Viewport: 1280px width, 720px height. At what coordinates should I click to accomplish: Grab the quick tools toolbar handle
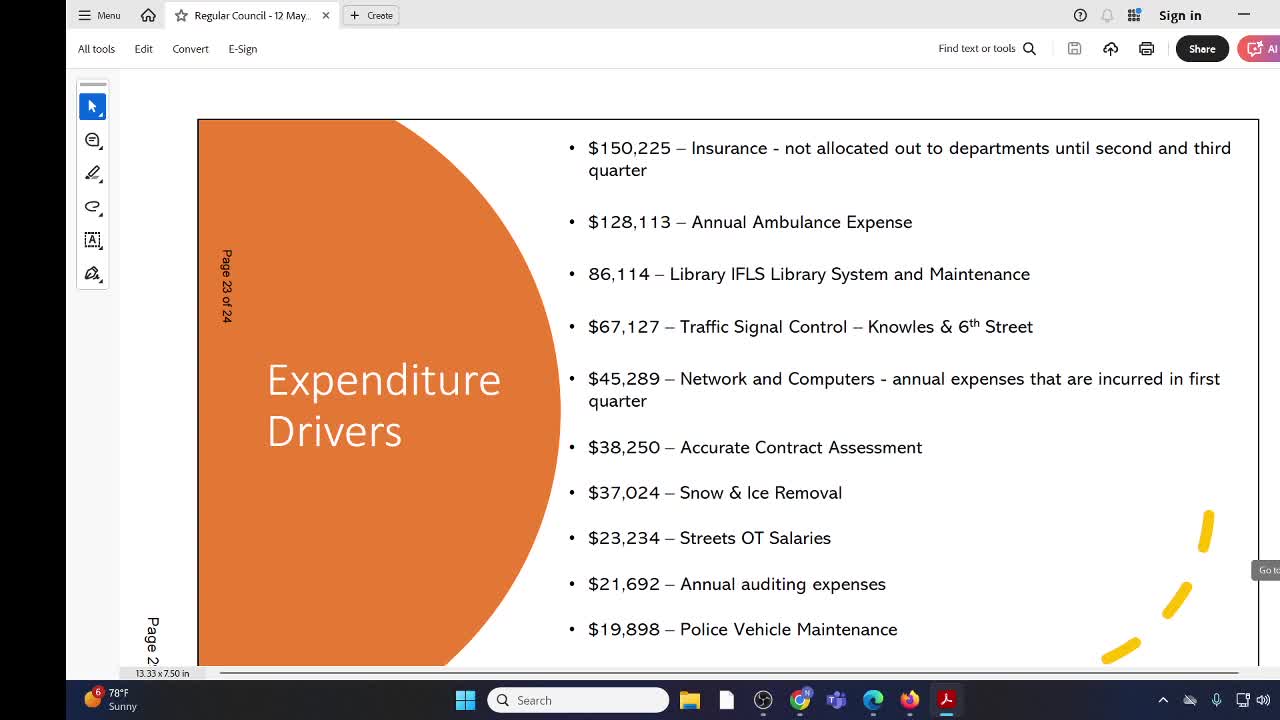[92, 84]
